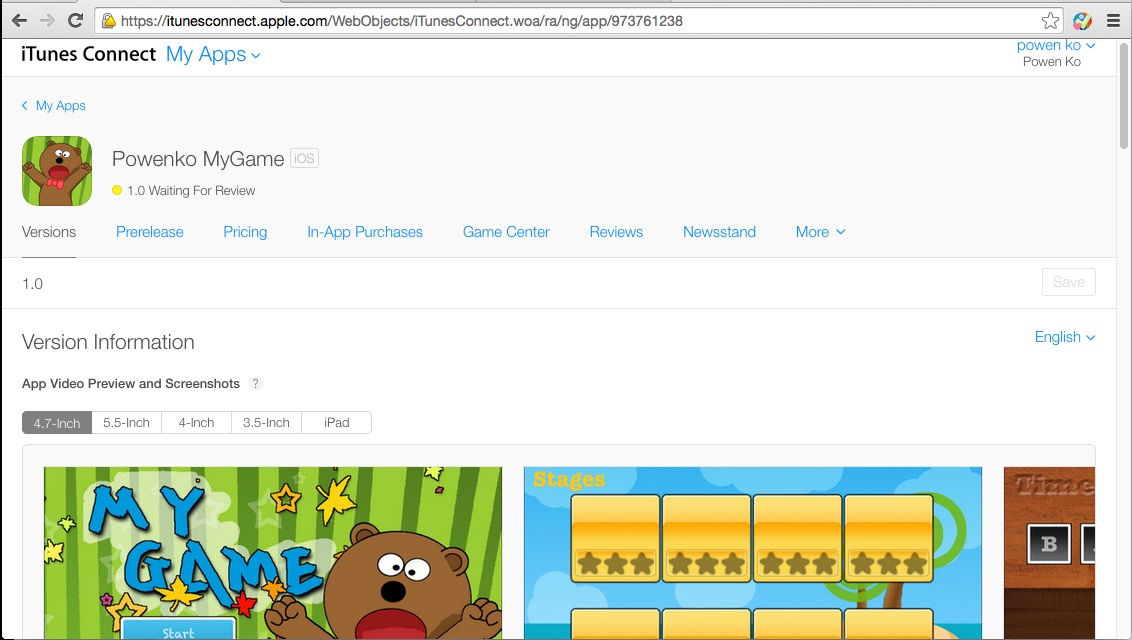This screenshot has height=640, width=1132.
Task: Select the 5.5-Inch screenshot size
Action: tap(126, 423)
